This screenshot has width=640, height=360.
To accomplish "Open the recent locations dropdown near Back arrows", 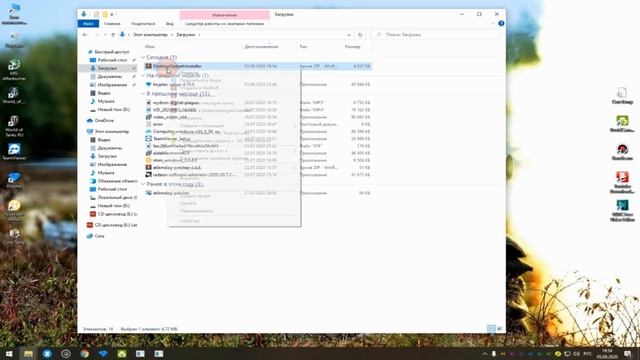I will [x=105, y=35].
